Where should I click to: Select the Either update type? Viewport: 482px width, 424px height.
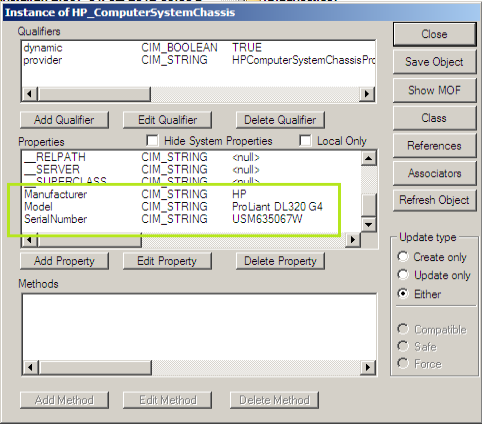pyautogui.click(x=403, y=294)
